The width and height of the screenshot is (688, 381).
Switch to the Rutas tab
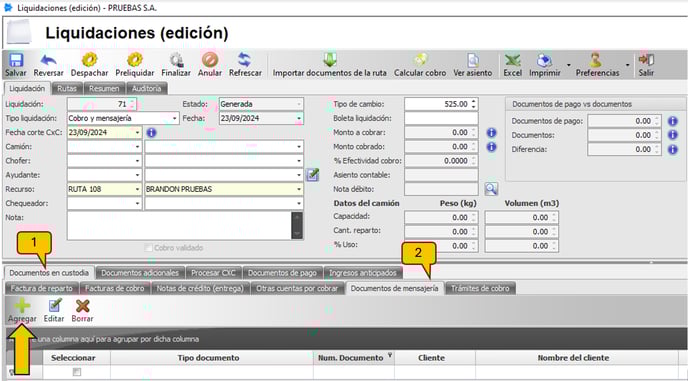point(67,88)
